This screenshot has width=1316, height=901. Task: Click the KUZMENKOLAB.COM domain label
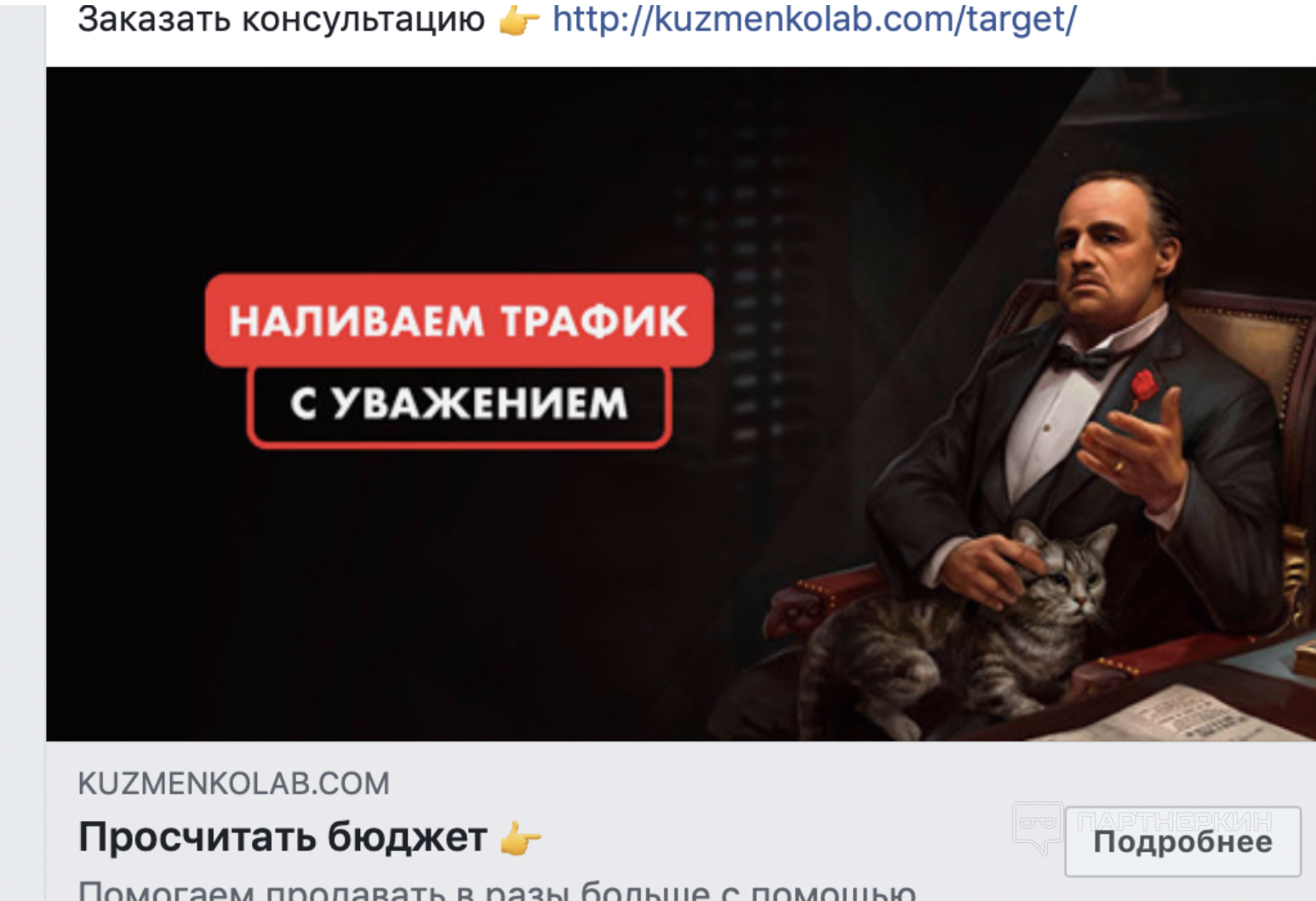[234, 783]
